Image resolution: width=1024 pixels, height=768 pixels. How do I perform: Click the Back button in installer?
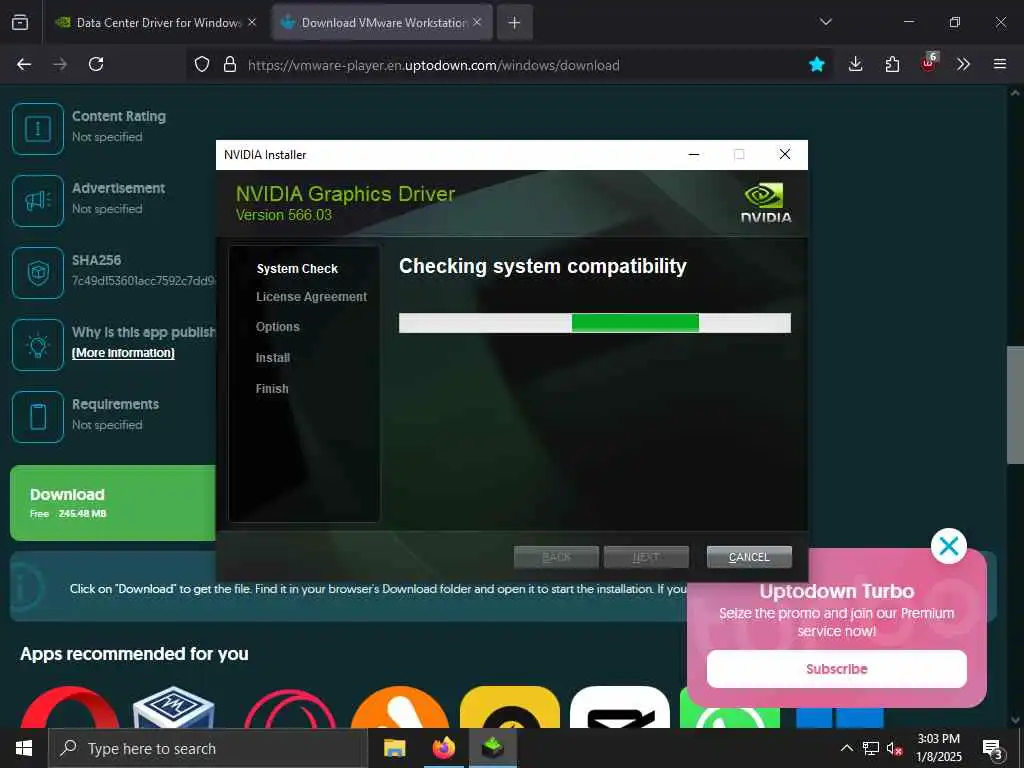(x=556, y=557)
